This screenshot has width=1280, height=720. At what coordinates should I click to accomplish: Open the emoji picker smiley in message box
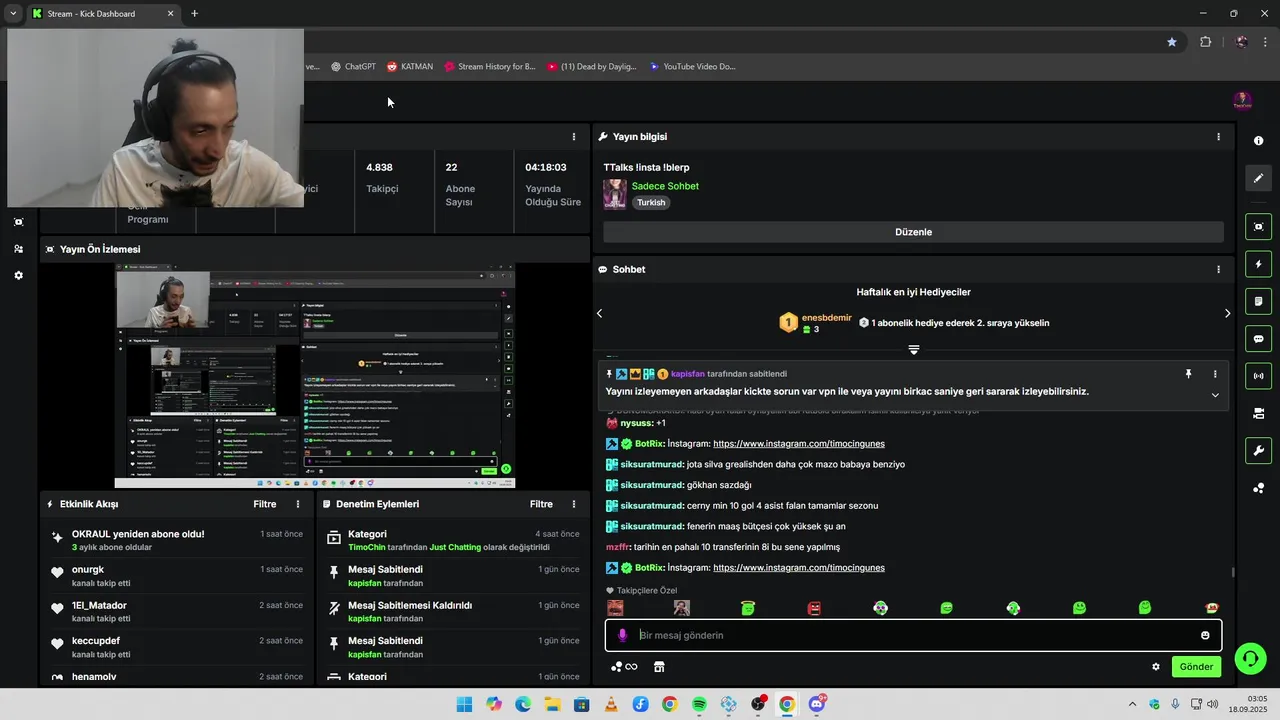coord(1205,635)
